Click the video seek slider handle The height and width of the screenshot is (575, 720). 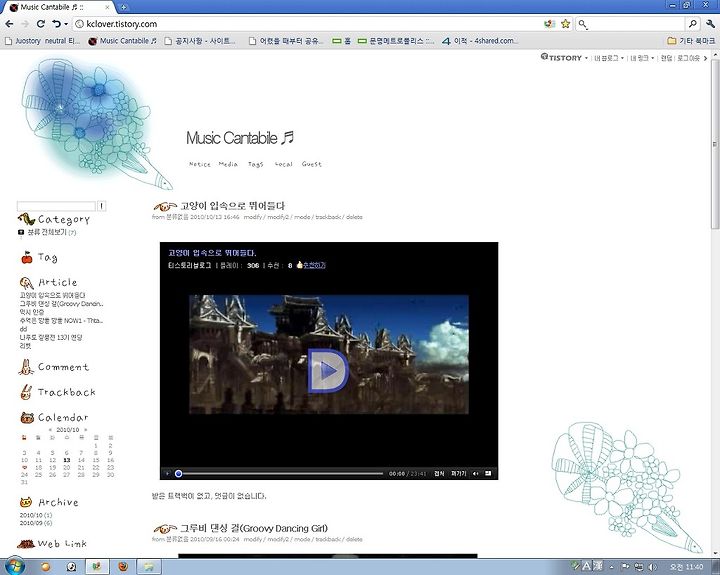coord(179,474)
